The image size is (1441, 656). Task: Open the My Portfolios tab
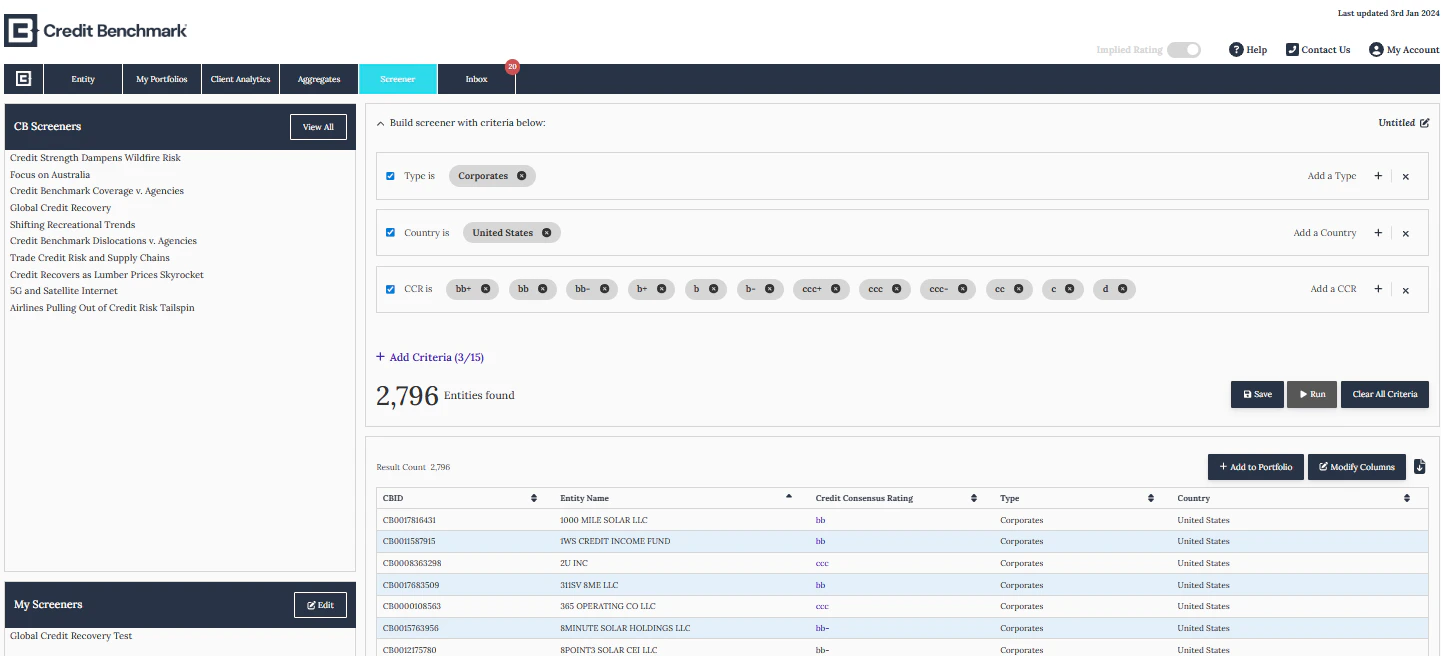(x=162, y=79)
